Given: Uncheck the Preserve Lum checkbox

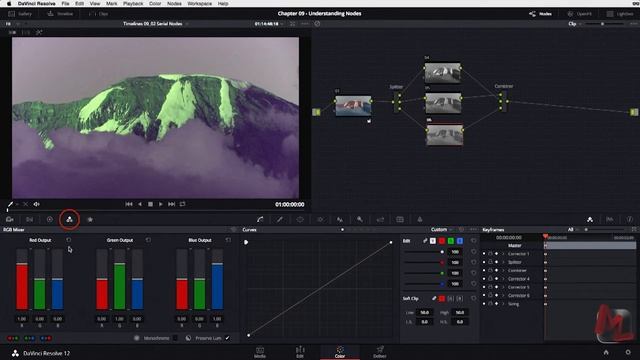Looking at the screenshot, I should [x=227, y=338].
